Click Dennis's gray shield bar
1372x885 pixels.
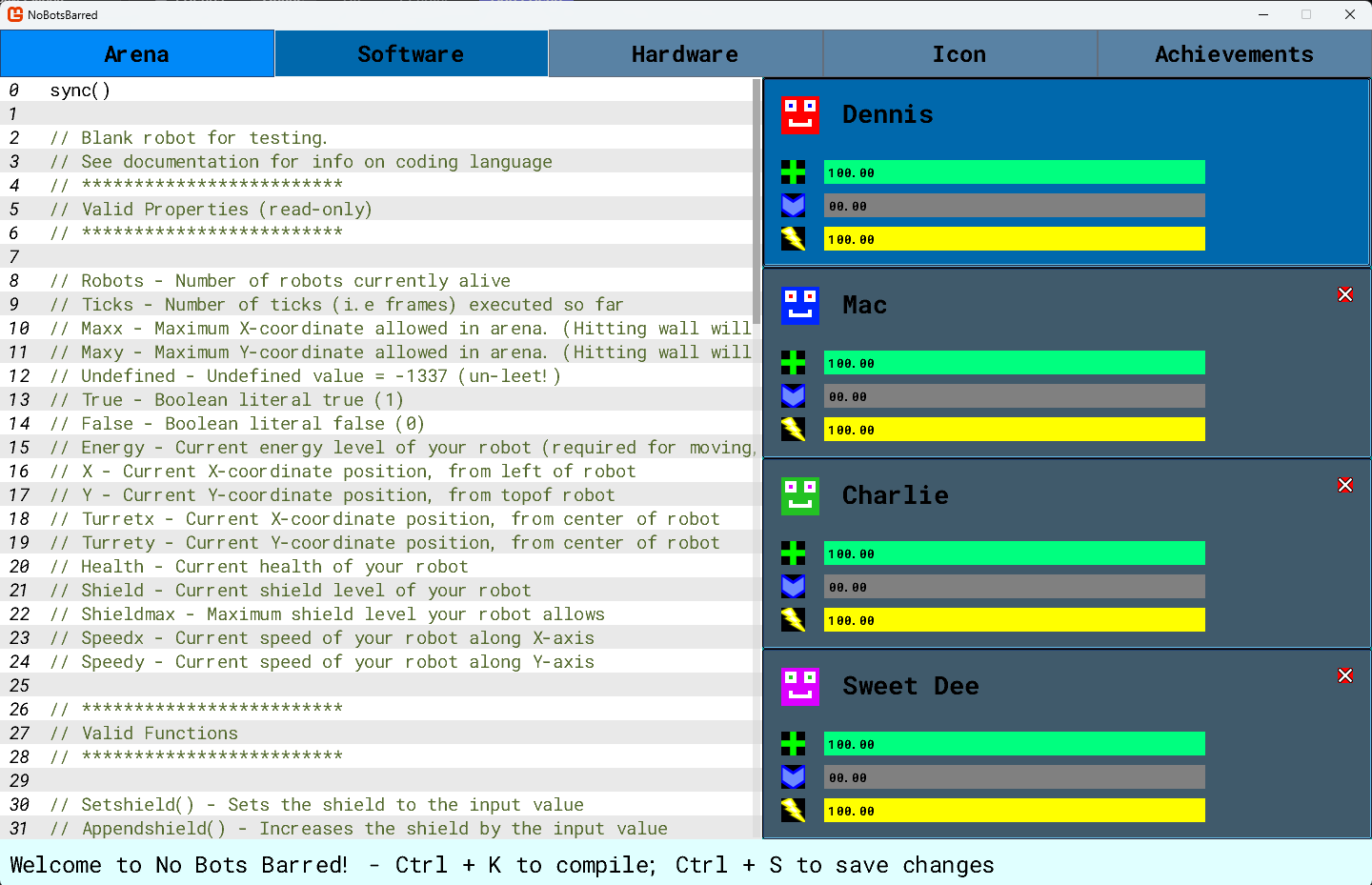coord(1015,206)
